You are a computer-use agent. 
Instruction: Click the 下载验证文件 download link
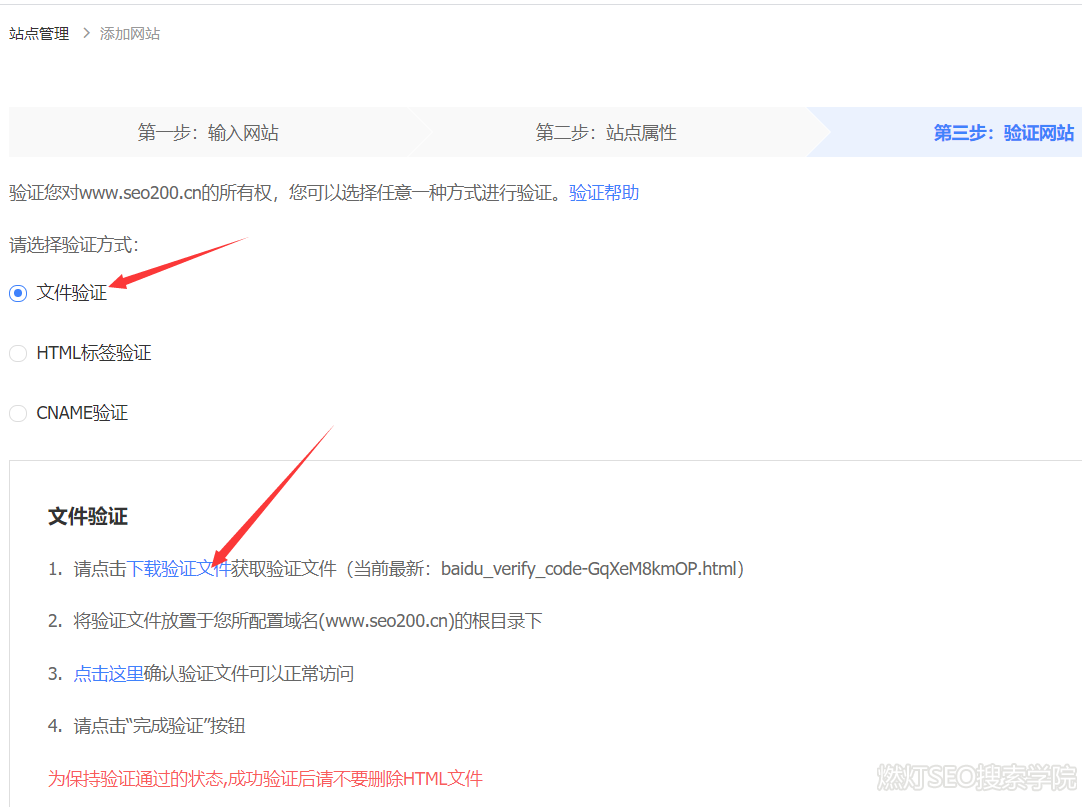tap(178, 569)
